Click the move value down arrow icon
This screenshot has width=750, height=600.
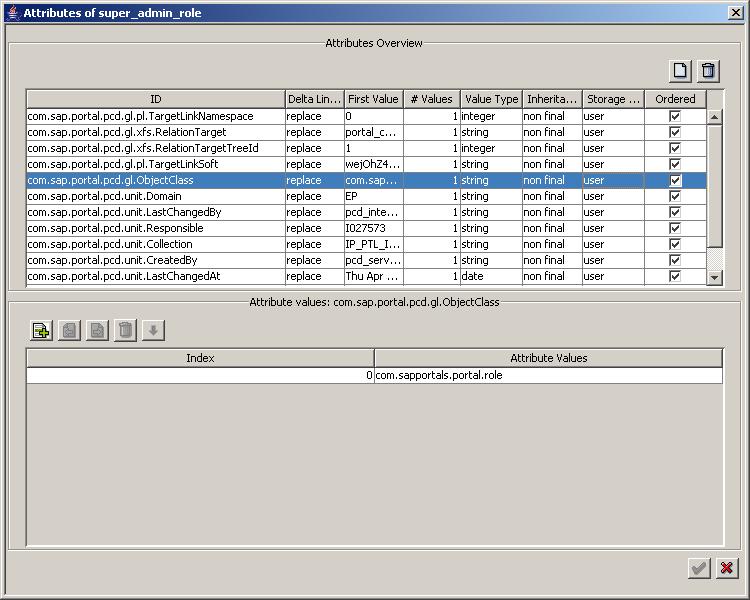(153, 330)
